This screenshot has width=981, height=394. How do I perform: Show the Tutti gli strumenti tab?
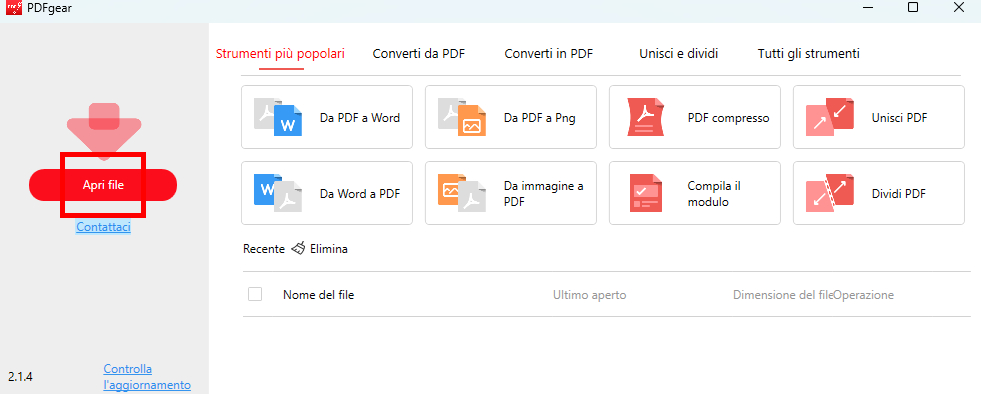(x=808, y=54)
